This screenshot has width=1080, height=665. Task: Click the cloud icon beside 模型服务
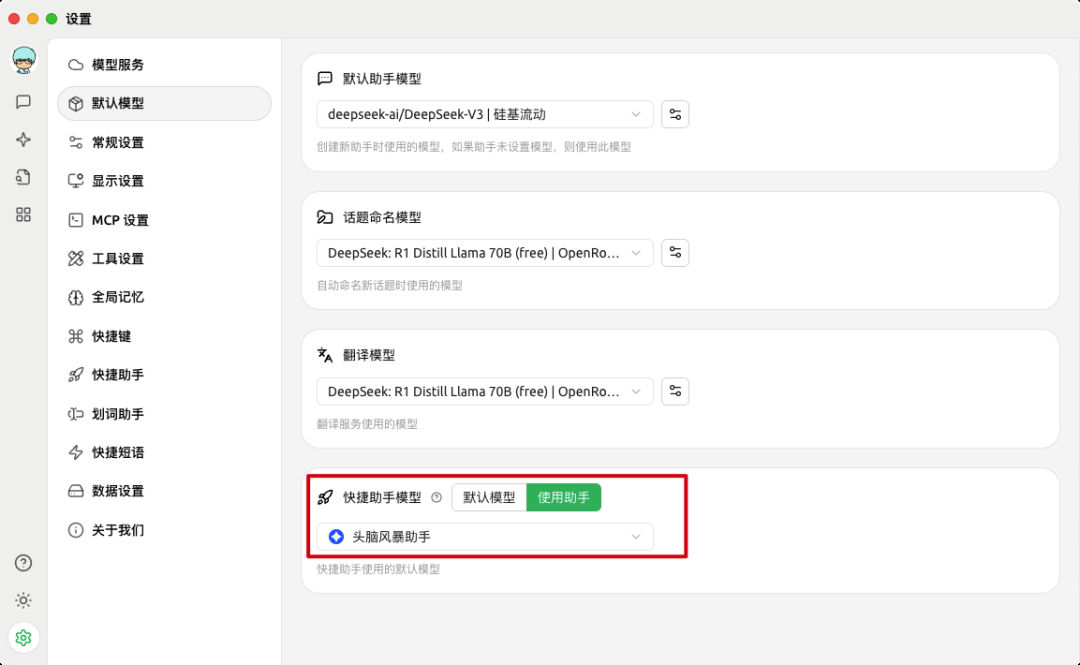click(x=76, y=65)
